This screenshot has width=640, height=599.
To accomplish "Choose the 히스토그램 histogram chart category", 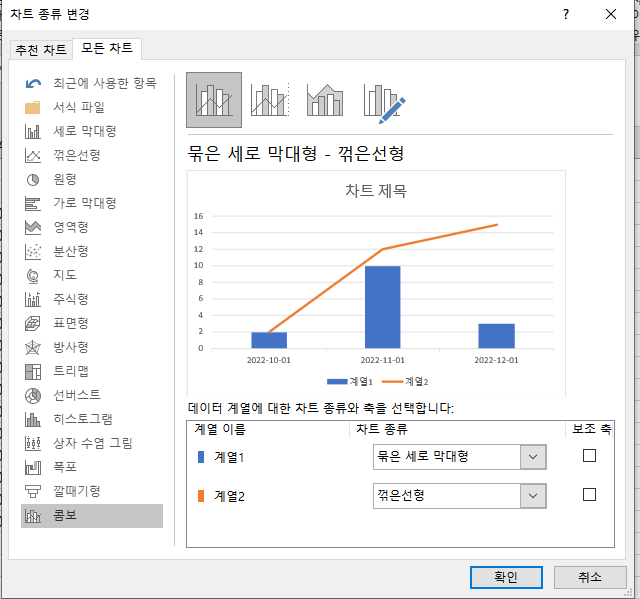I will click(x=92, y=419).
